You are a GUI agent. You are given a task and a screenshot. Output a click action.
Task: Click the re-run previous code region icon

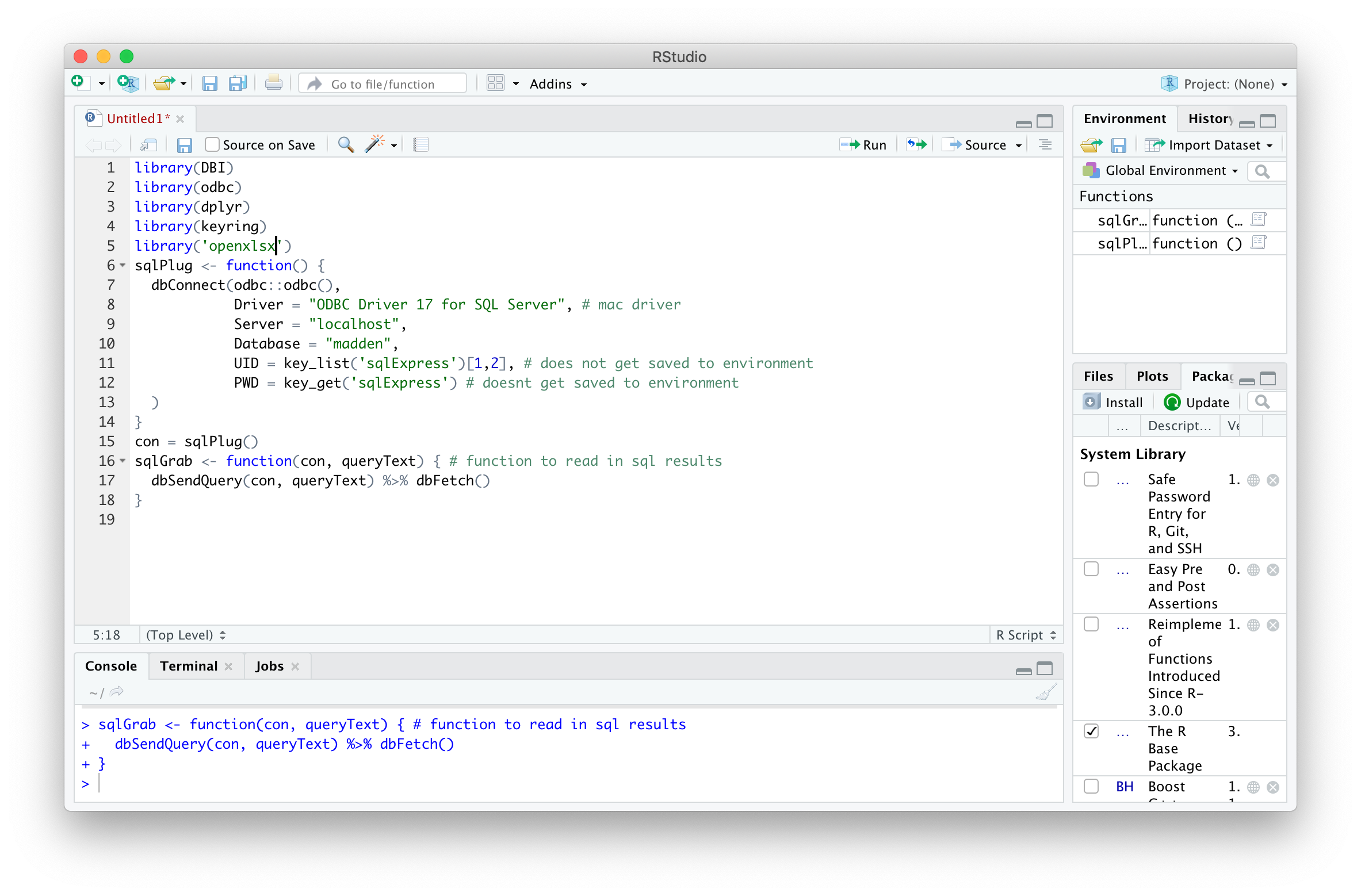click(916, 144)
